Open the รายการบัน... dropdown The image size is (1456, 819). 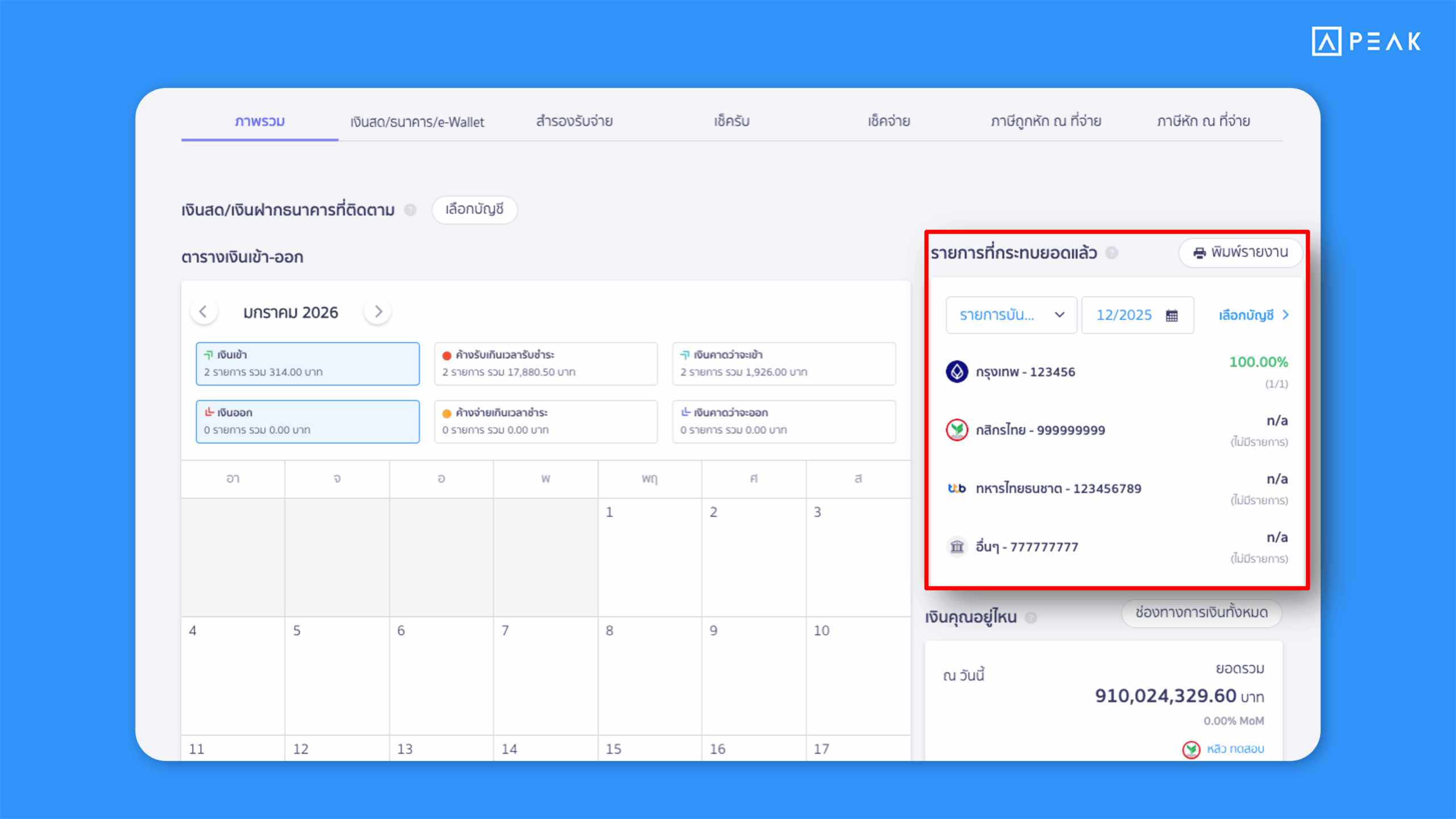(x=1011, y=315)
